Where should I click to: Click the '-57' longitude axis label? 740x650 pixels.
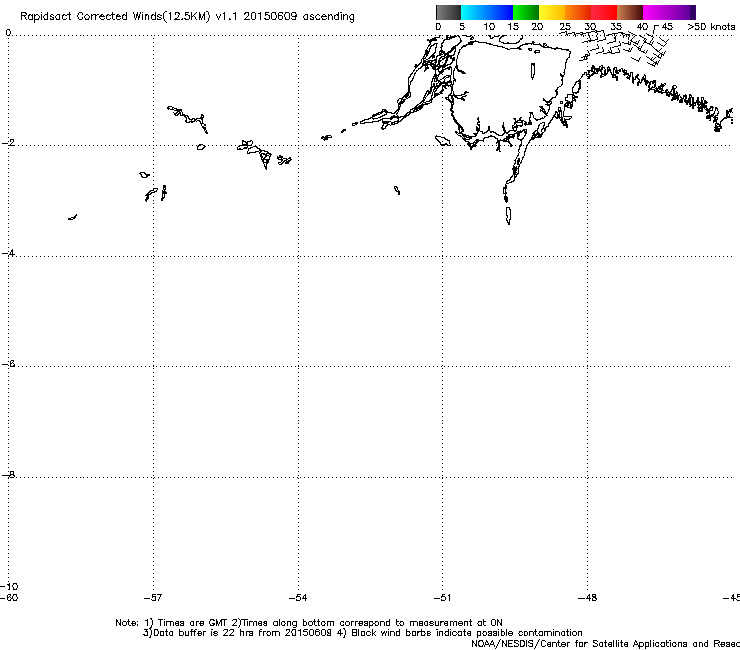pos(152,598)
